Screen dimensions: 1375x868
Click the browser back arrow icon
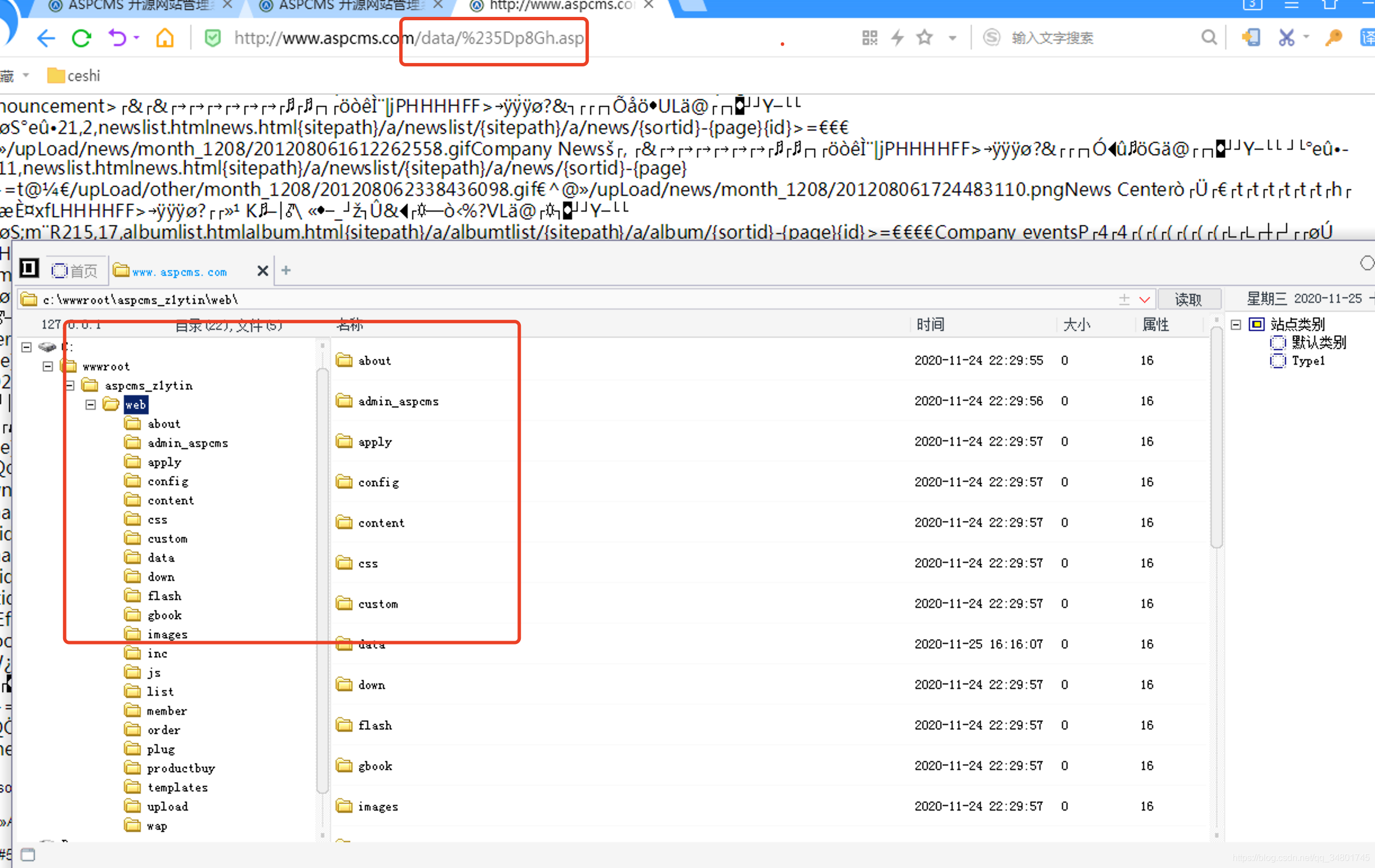[x=46, y=38]
